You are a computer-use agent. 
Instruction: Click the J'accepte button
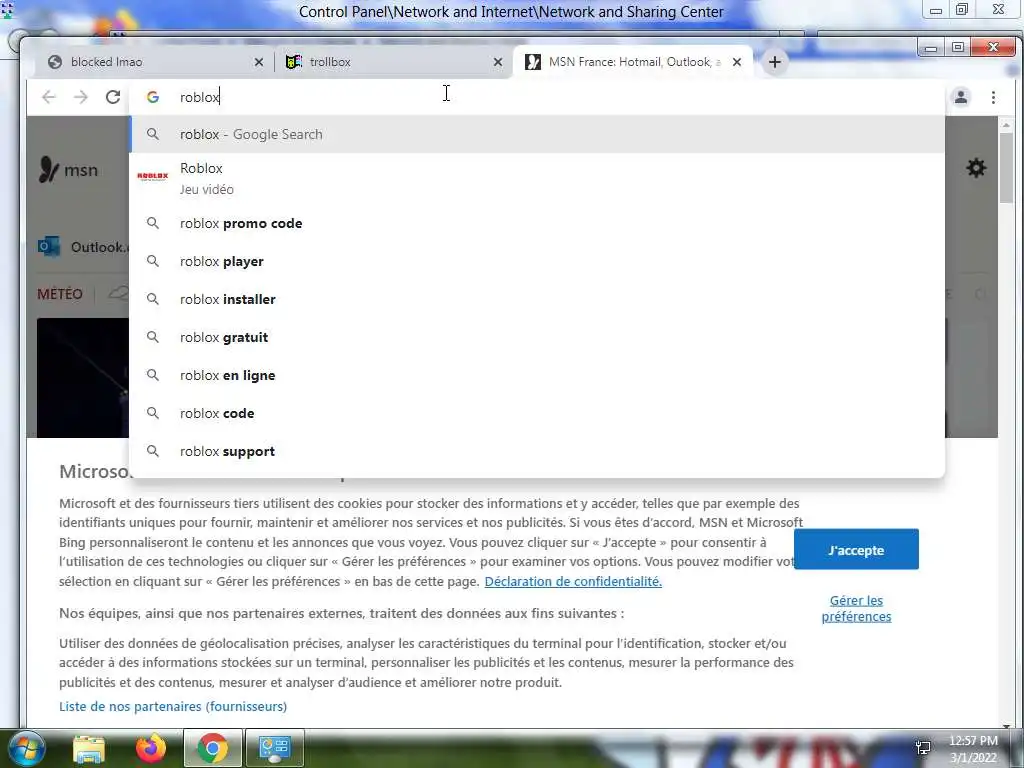(856, 550)
